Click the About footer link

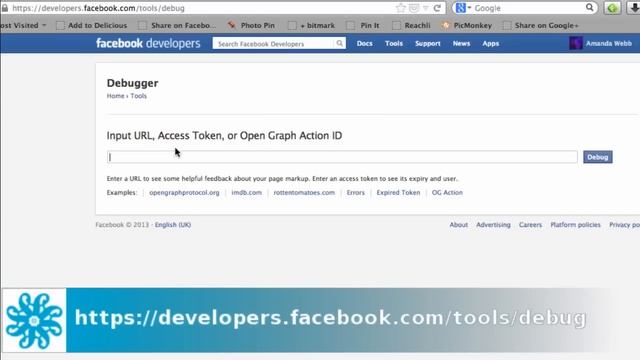(459, 225)
